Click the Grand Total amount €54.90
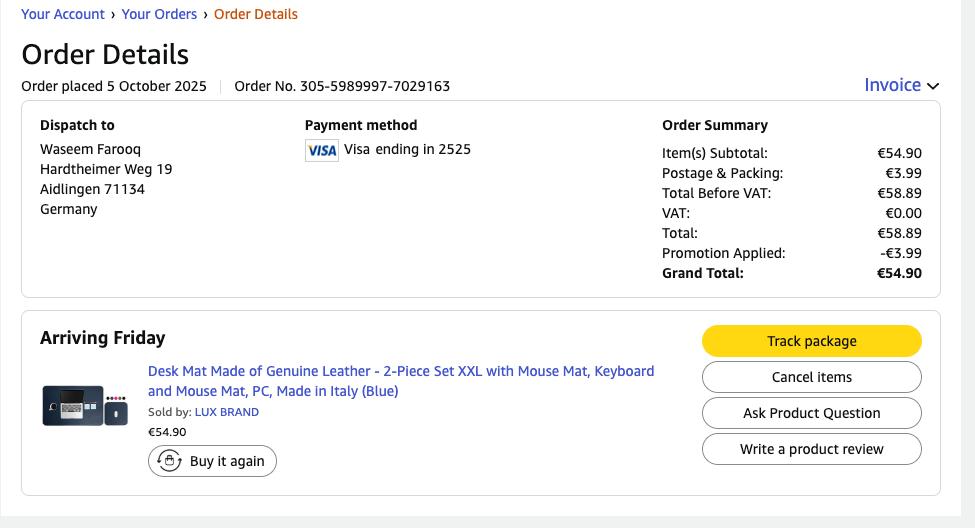Viewport: 975px width, 528px height. pyautogui.click(x=899, y=273)
